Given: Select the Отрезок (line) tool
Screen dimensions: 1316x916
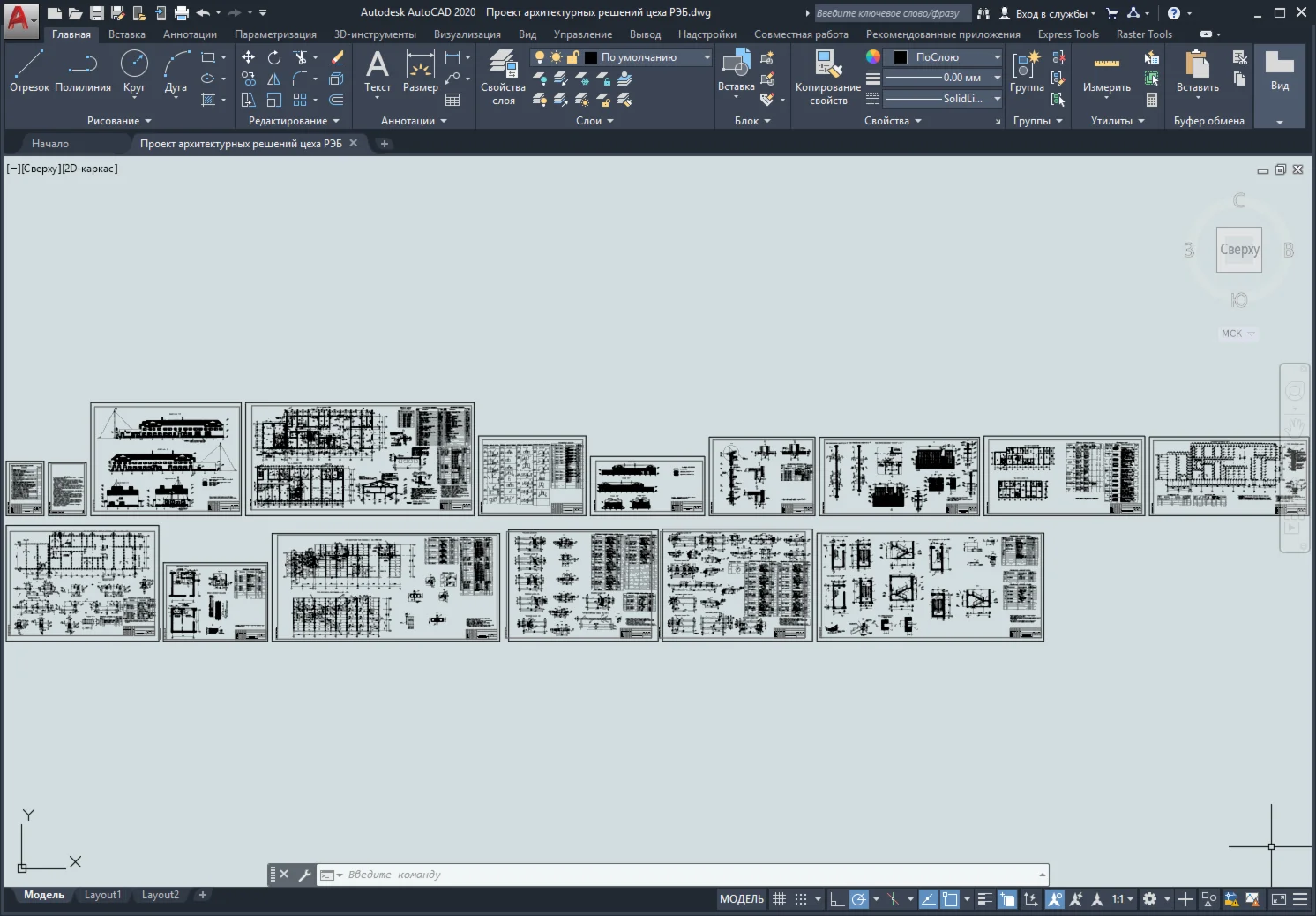Looking at the screenshot, I should point(29,71).
